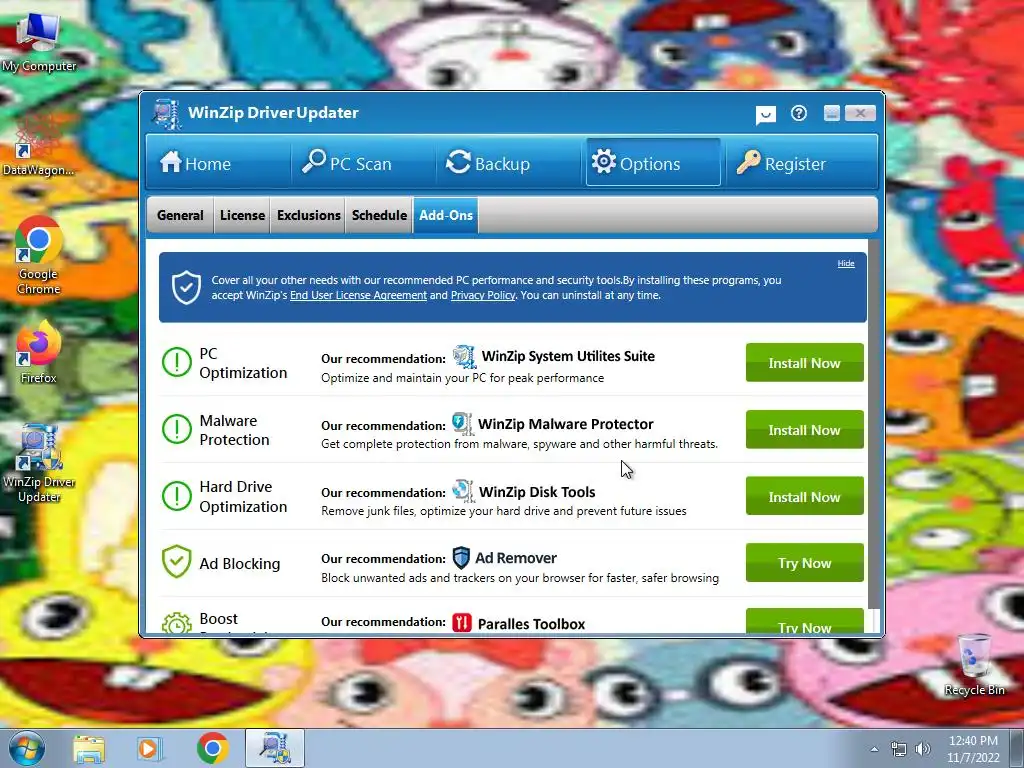
Task: Click the WinZip Malware Protector product icon
Action: coord(462,424)
